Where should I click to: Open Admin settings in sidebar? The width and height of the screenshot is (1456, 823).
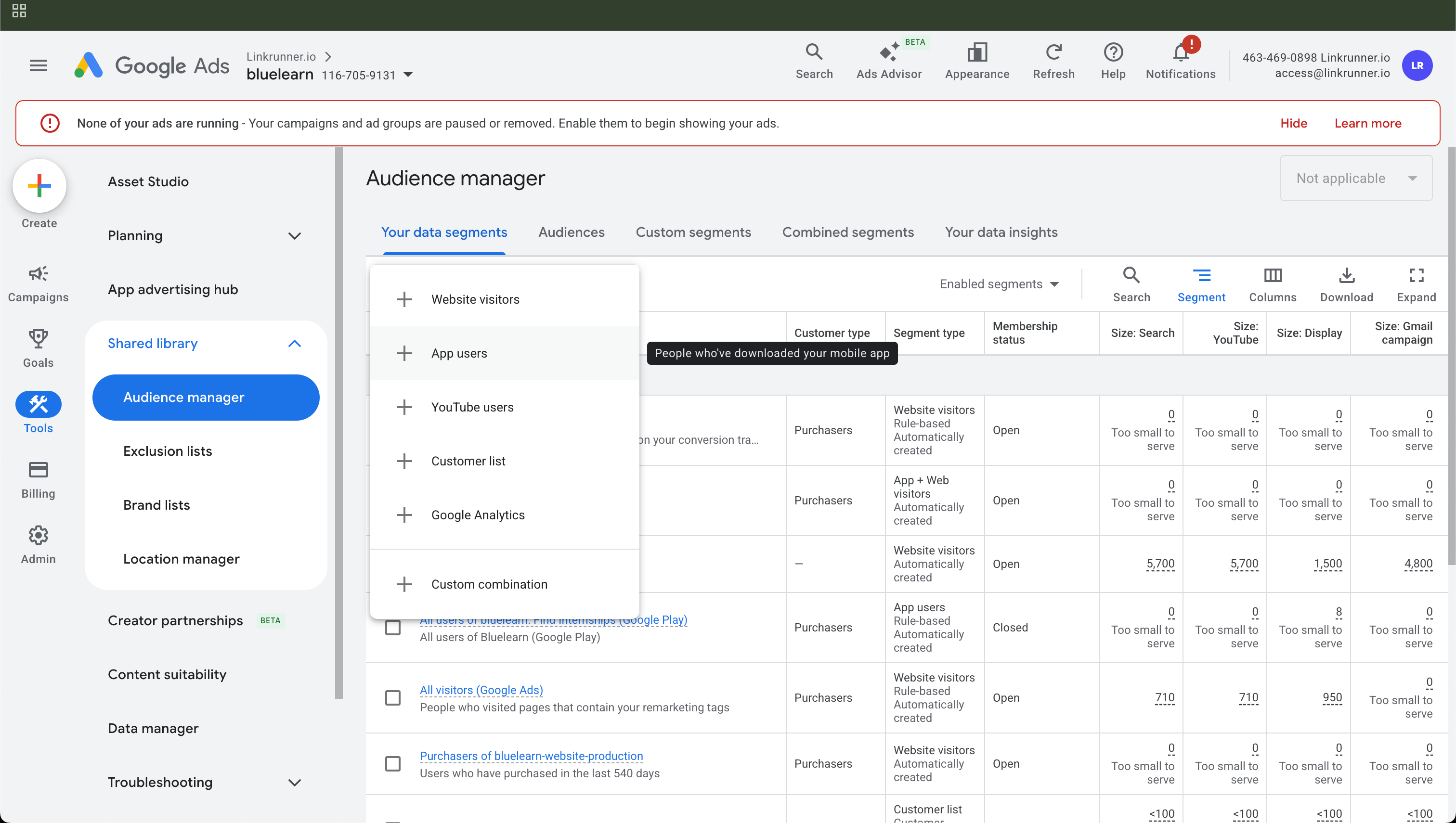[x=38, y=545]
